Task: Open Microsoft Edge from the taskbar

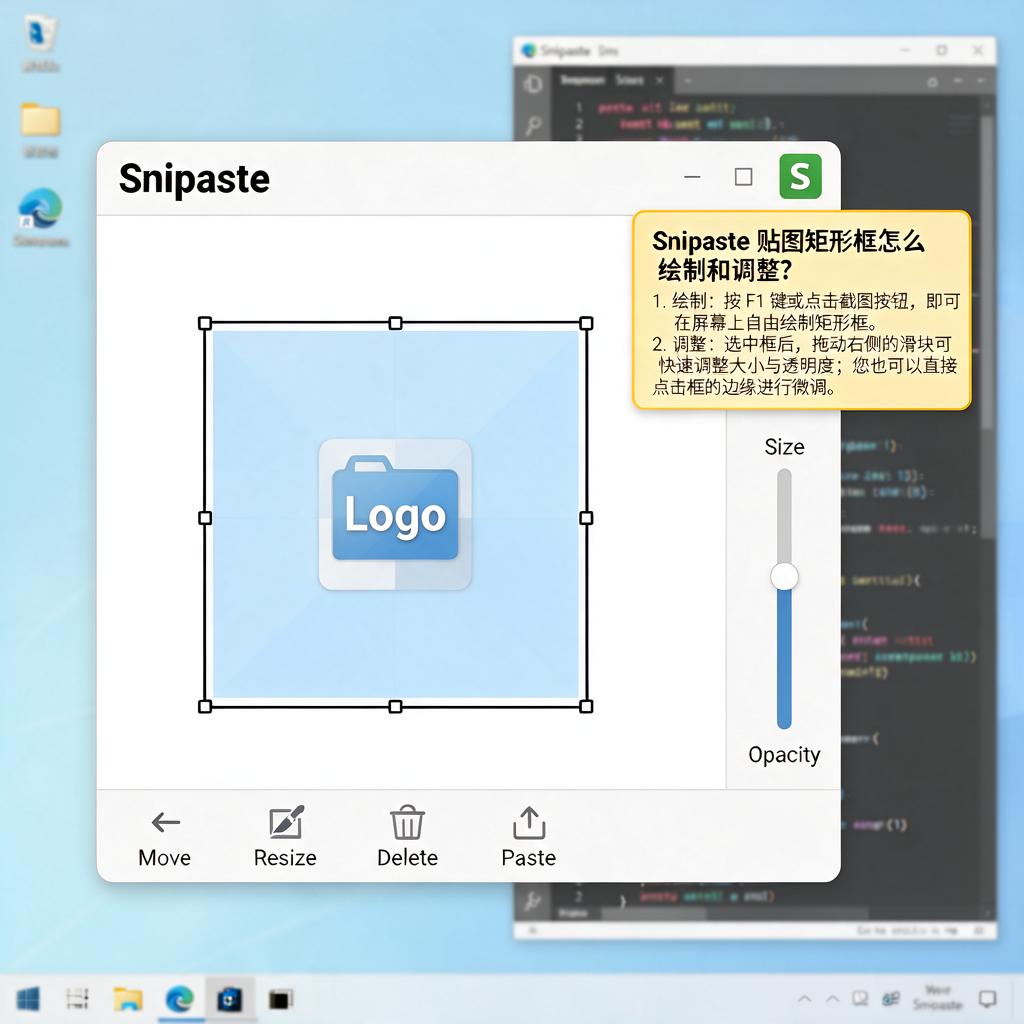Action: [x=180, y=999]
